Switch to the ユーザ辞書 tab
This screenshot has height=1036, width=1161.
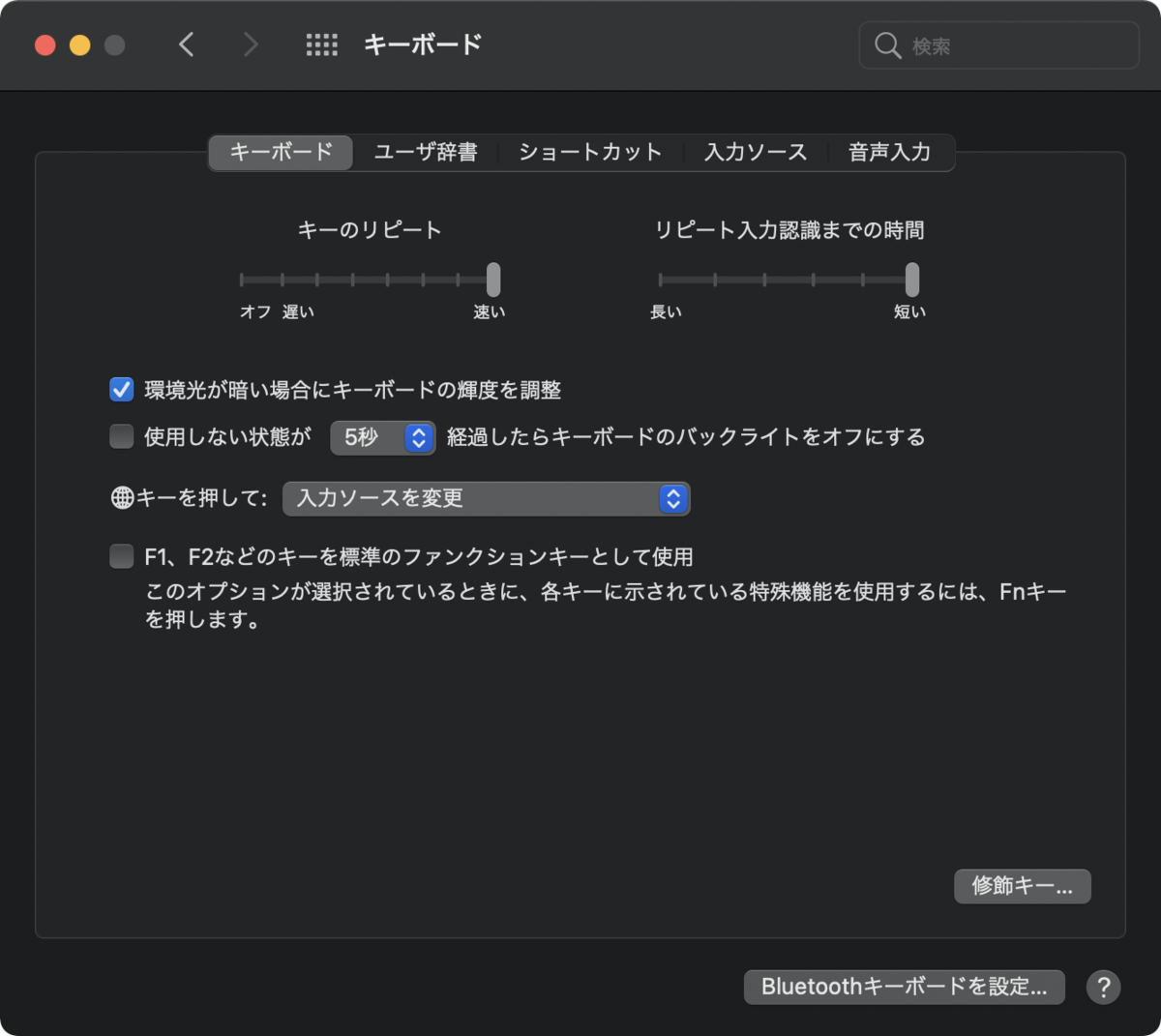[x=426, y=152]
